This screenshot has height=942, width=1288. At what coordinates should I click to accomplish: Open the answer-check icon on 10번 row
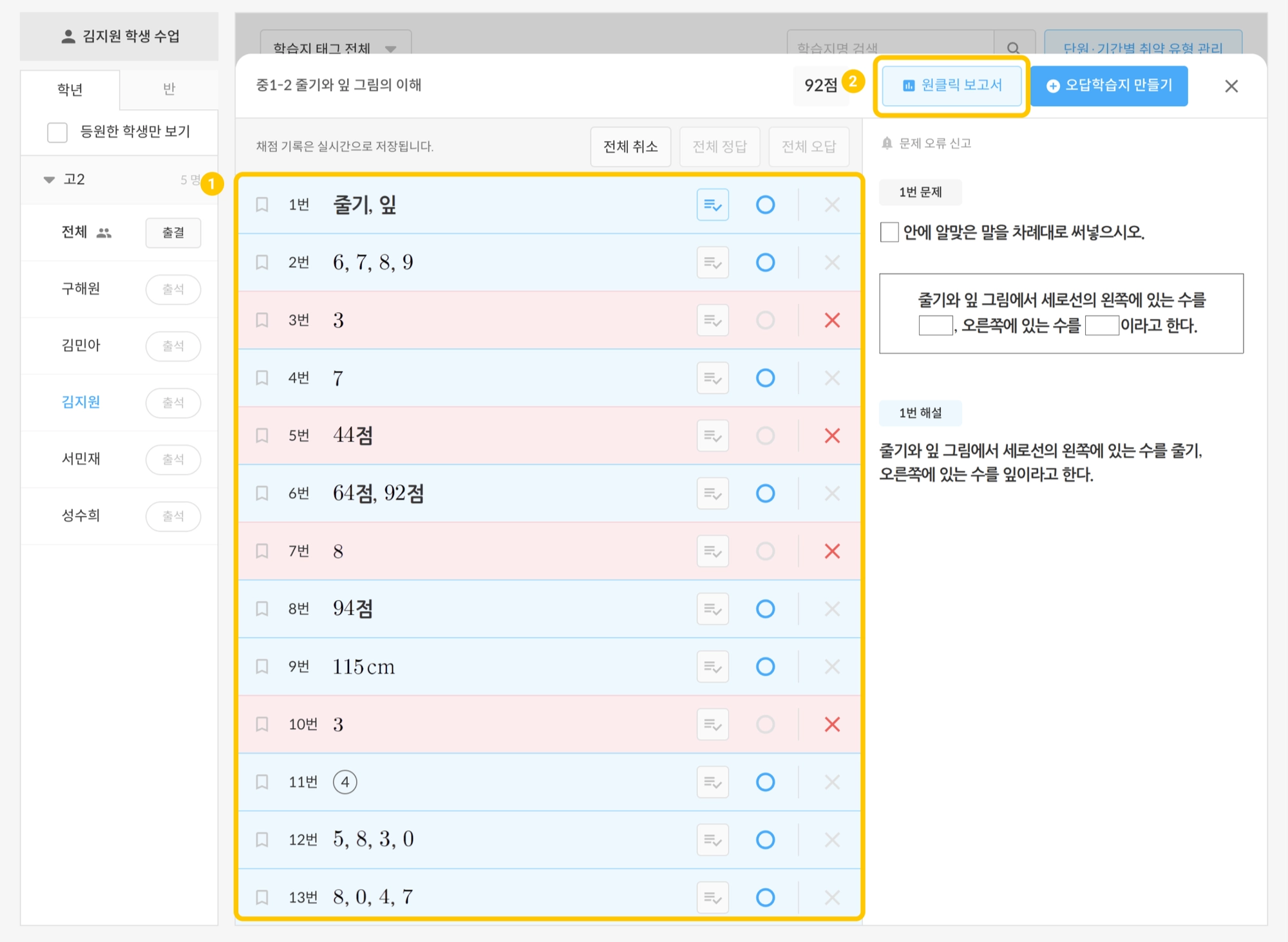712,724
